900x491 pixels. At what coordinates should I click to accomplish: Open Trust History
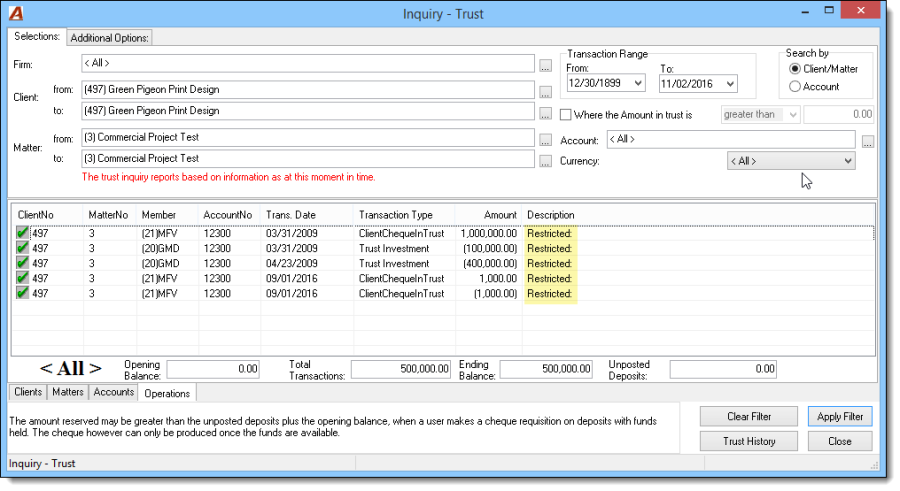pyautogui.click(x=748, y=441)
